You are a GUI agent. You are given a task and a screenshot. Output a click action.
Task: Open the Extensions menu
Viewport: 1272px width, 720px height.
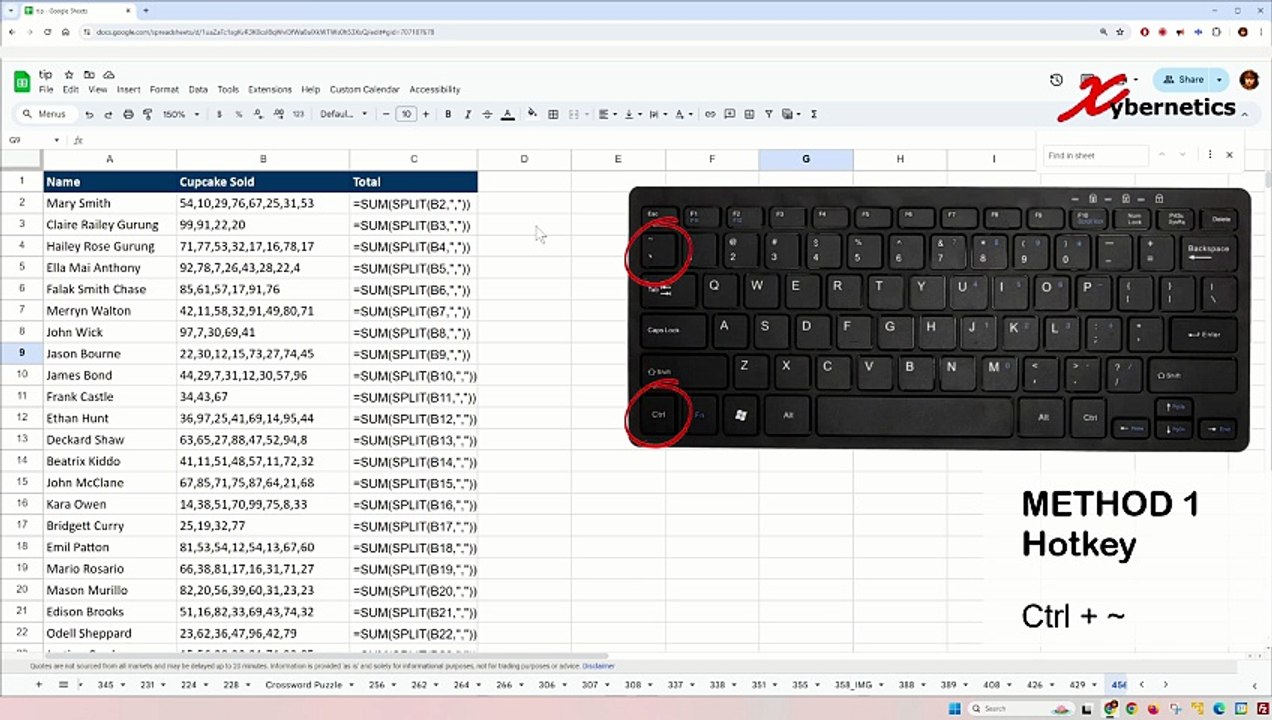270,90
